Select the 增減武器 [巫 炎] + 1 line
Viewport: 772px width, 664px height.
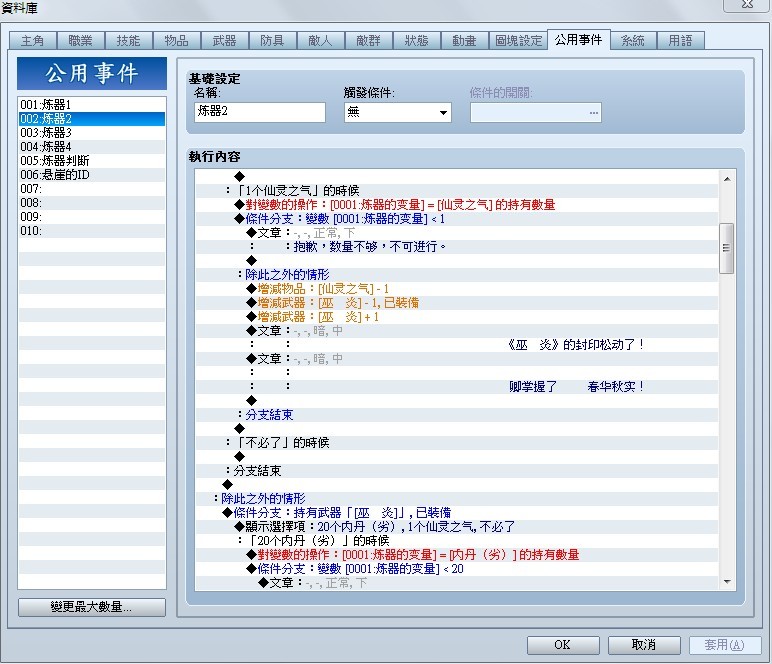tap(457, 316)
